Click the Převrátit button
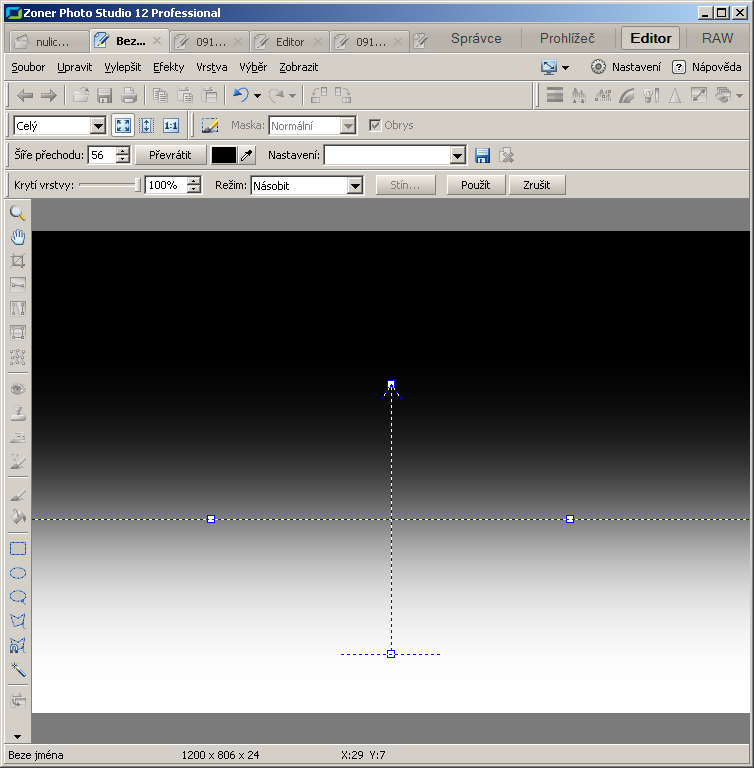 tap(170, 155)
